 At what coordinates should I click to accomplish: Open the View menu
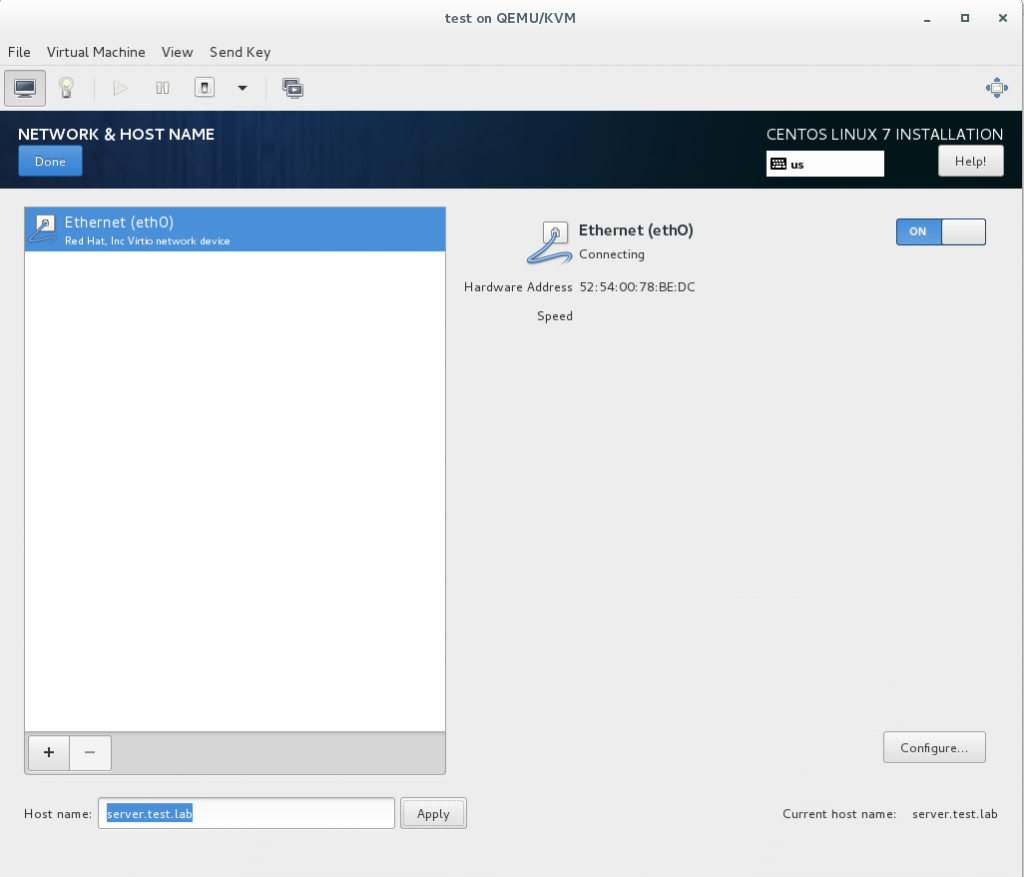point(177,52)
